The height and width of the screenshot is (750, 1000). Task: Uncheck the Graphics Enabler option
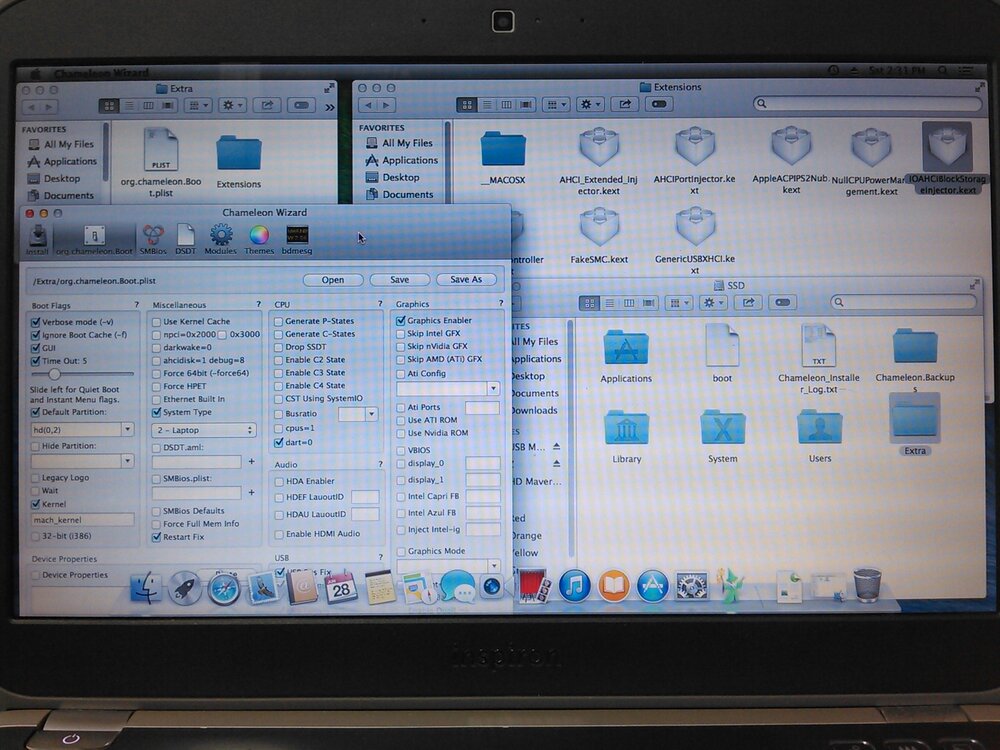(x=401, y=321)
